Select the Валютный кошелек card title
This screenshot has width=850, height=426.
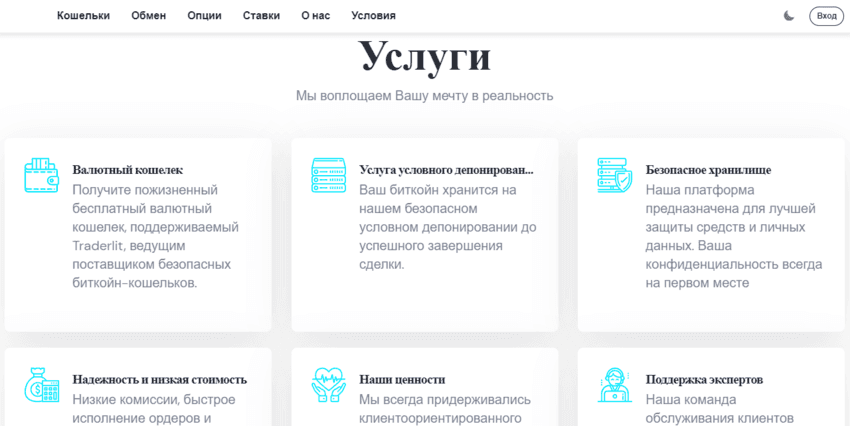(x=128, y=170)
